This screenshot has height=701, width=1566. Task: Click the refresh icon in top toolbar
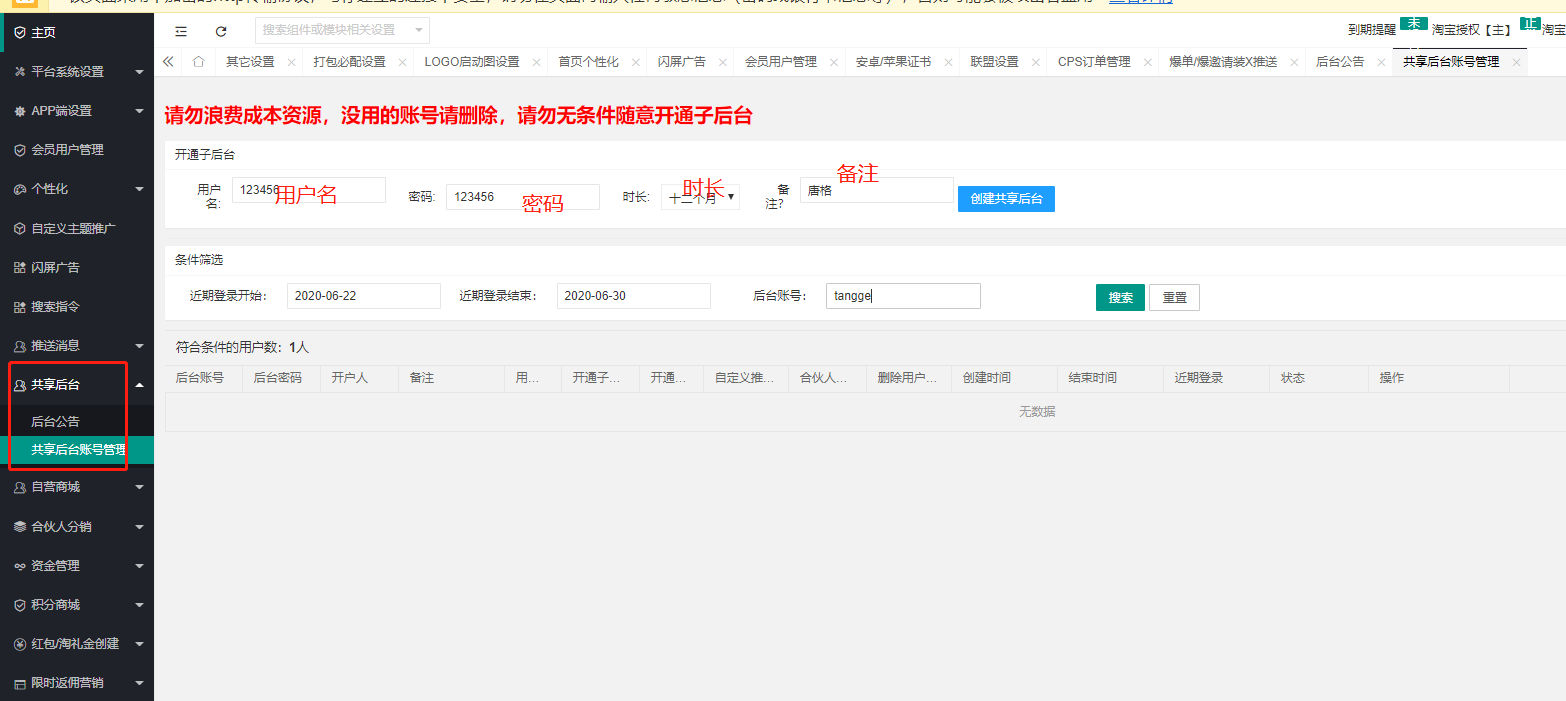[x=221, y=31]
